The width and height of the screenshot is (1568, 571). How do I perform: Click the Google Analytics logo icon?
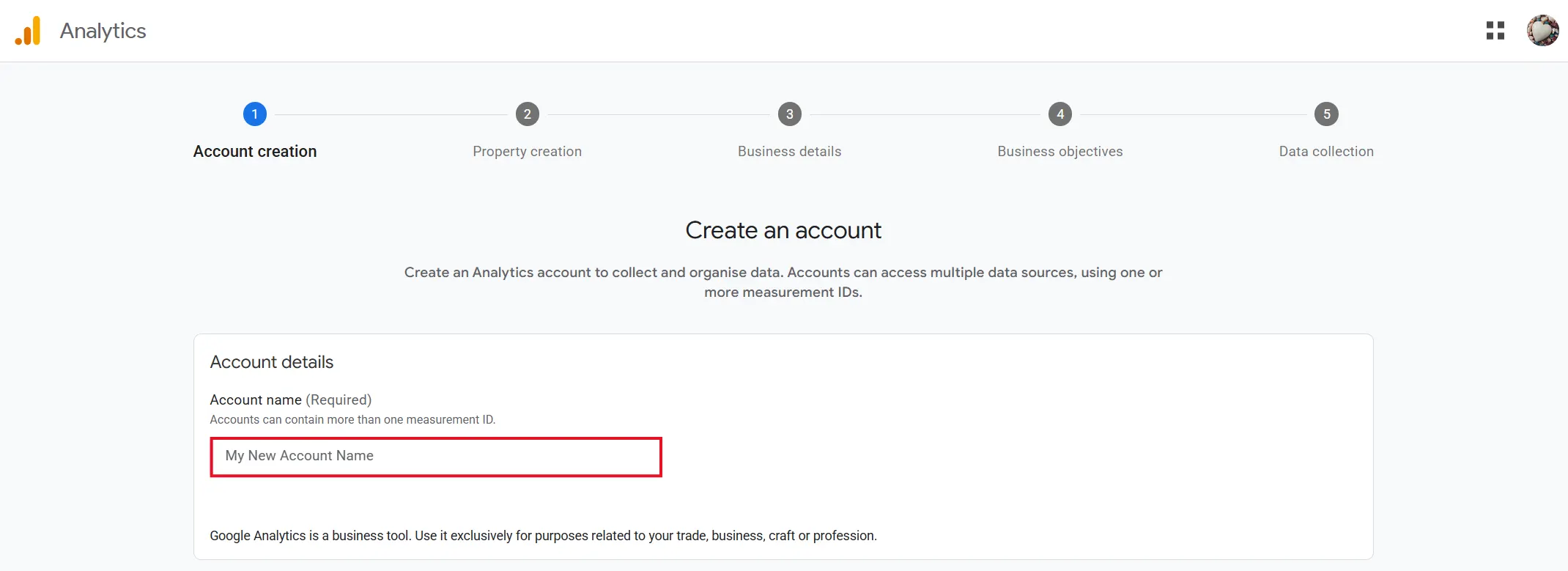pyautogui.click(x=28, y=31)
